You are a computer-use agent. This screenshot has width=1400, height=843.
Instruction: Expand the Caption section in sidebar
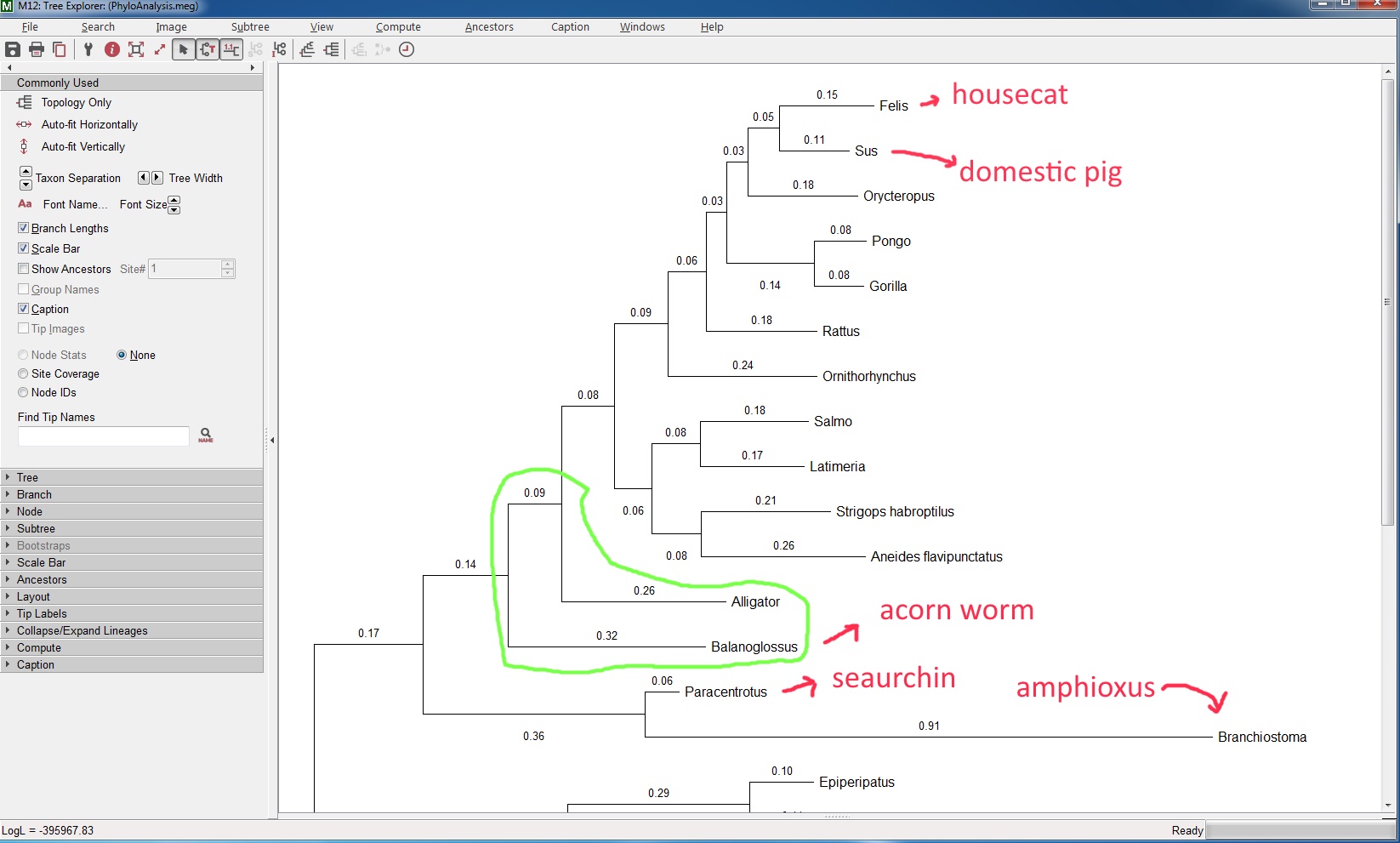(131, 664)
